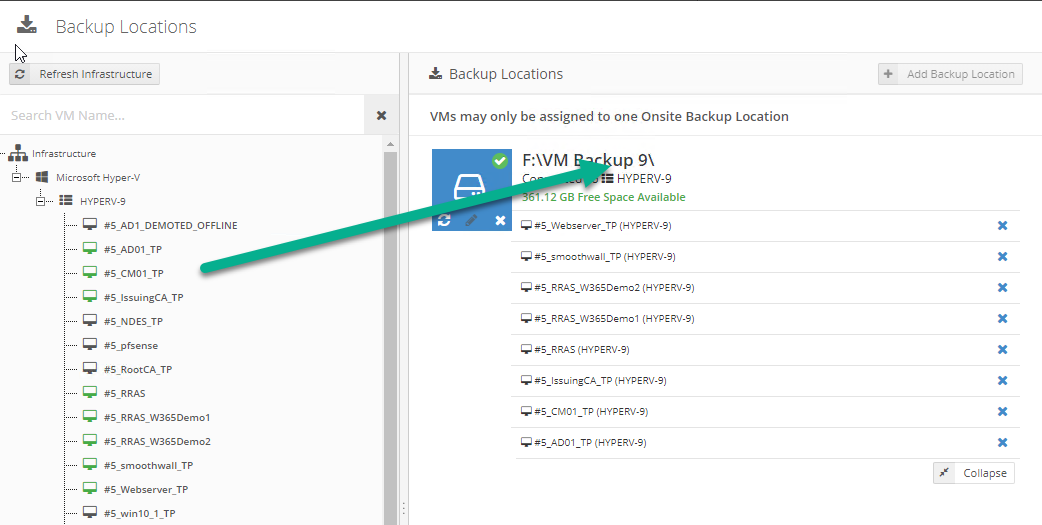
Task: Select #5_pfsense VM in tree
Action: click(130, 345)
